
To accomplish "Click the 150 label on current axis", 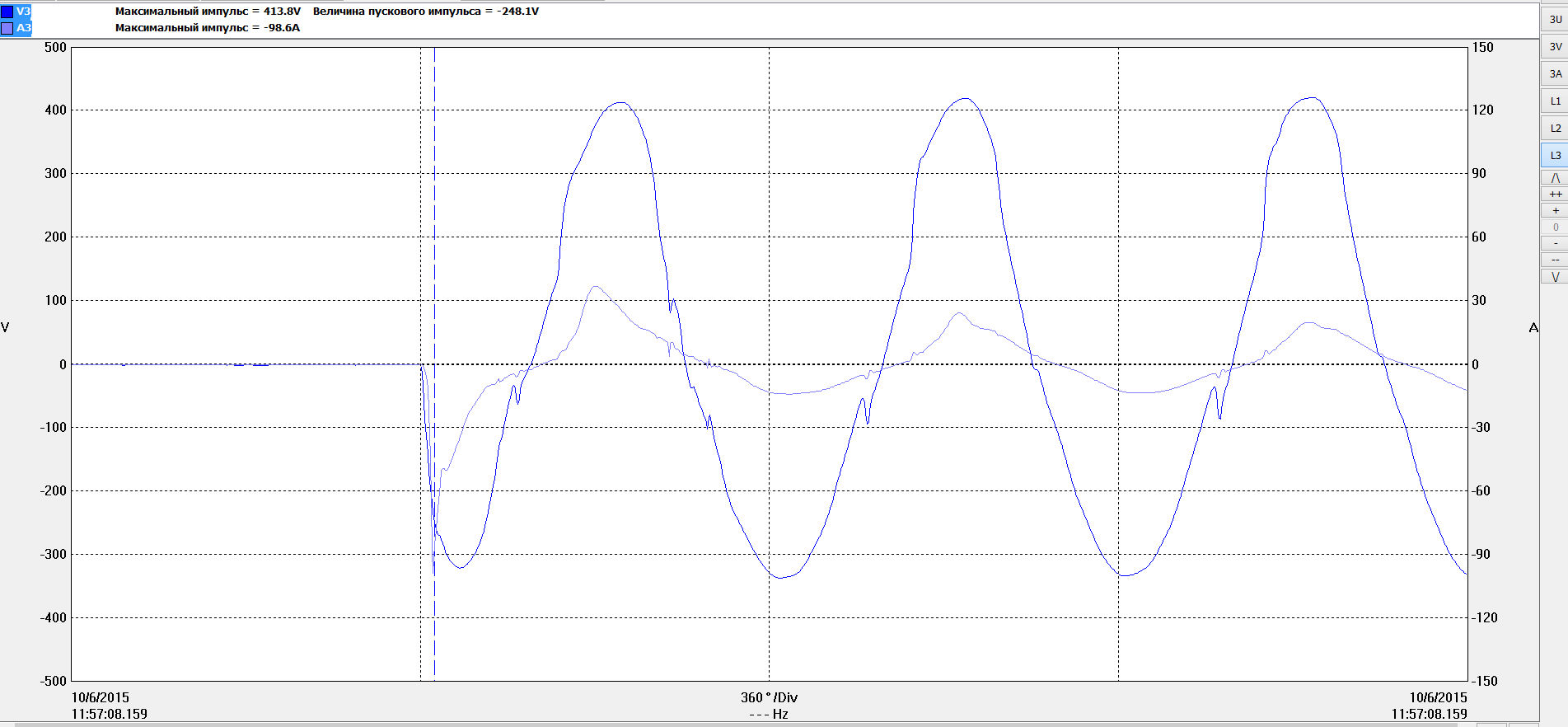I will tap(1482, 47).
